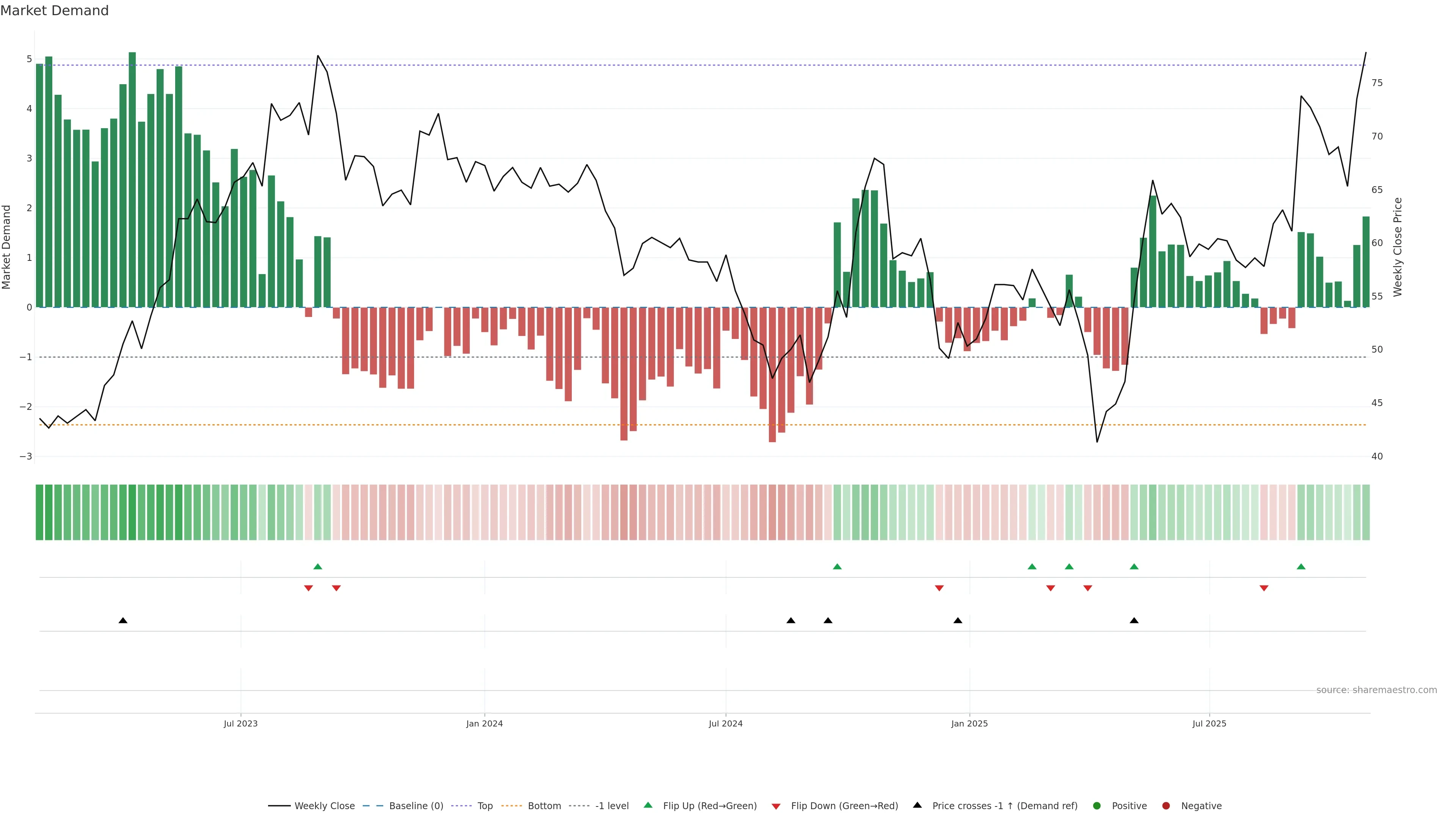
Task: Click the Jul 2025 x-axis label
Action: (1209, 723)
